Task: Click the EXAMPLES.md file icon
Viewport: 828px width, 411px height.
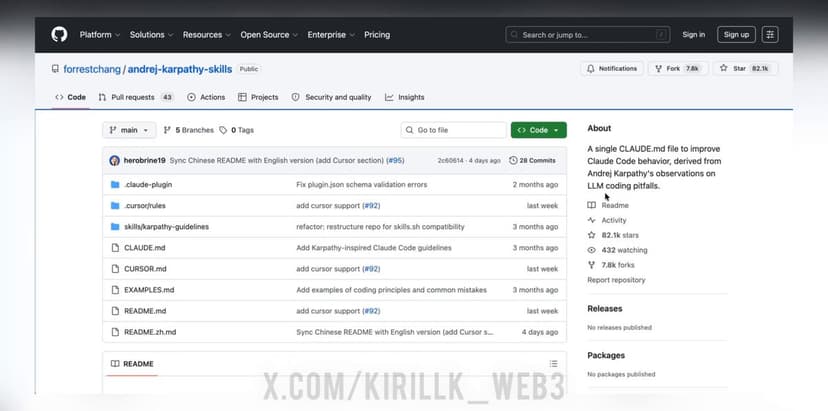Action: point(115,290)
